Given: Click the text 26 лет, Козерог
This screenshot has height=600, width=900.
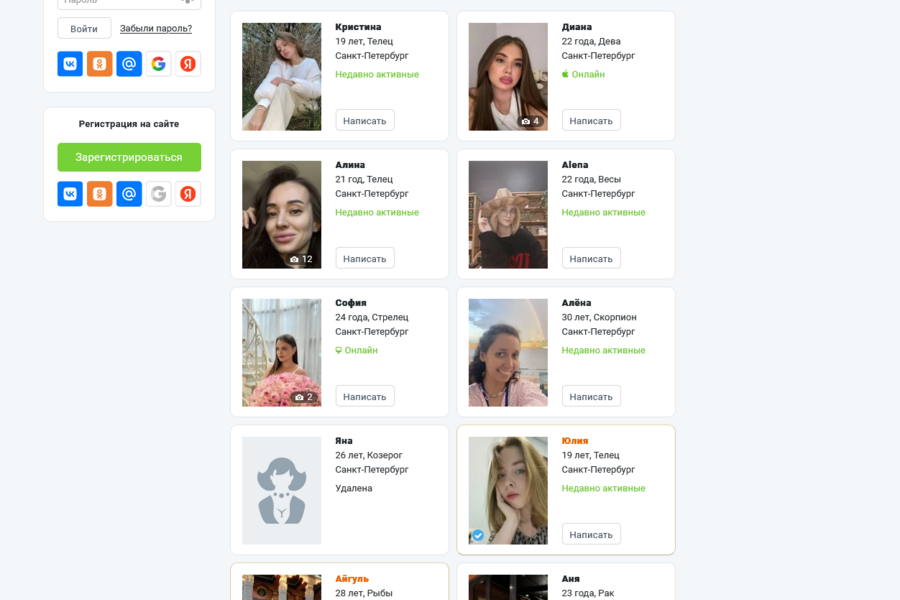Looking at the screenshot, I should point(369,455).
